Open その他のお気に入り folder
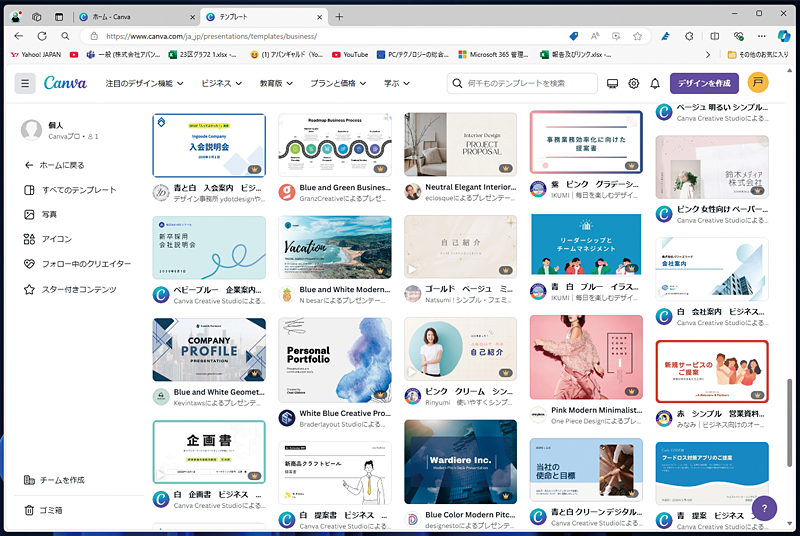This screenshot has height=536, width=800. [758, 55]
